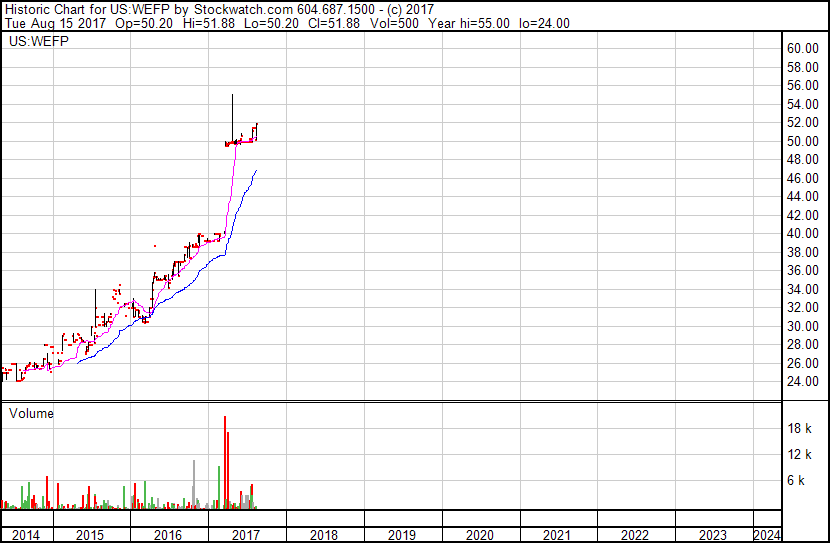Click the 40.00 price axis value
Image resolution: width=830 pixels, height=543 pixels.
[802, 233]
